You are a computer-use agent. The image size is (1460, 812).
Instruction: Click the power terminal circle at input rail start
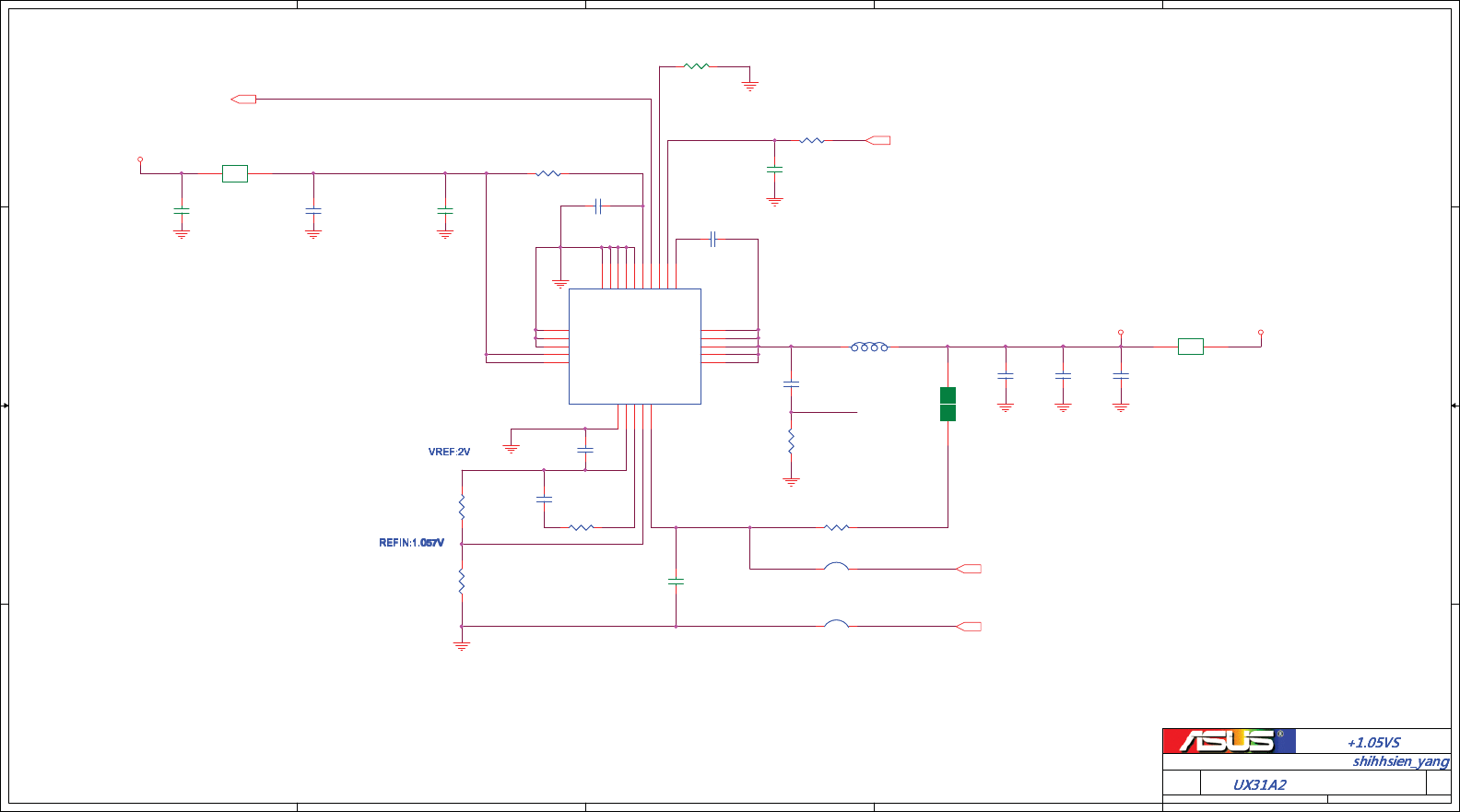pos(140,159)
